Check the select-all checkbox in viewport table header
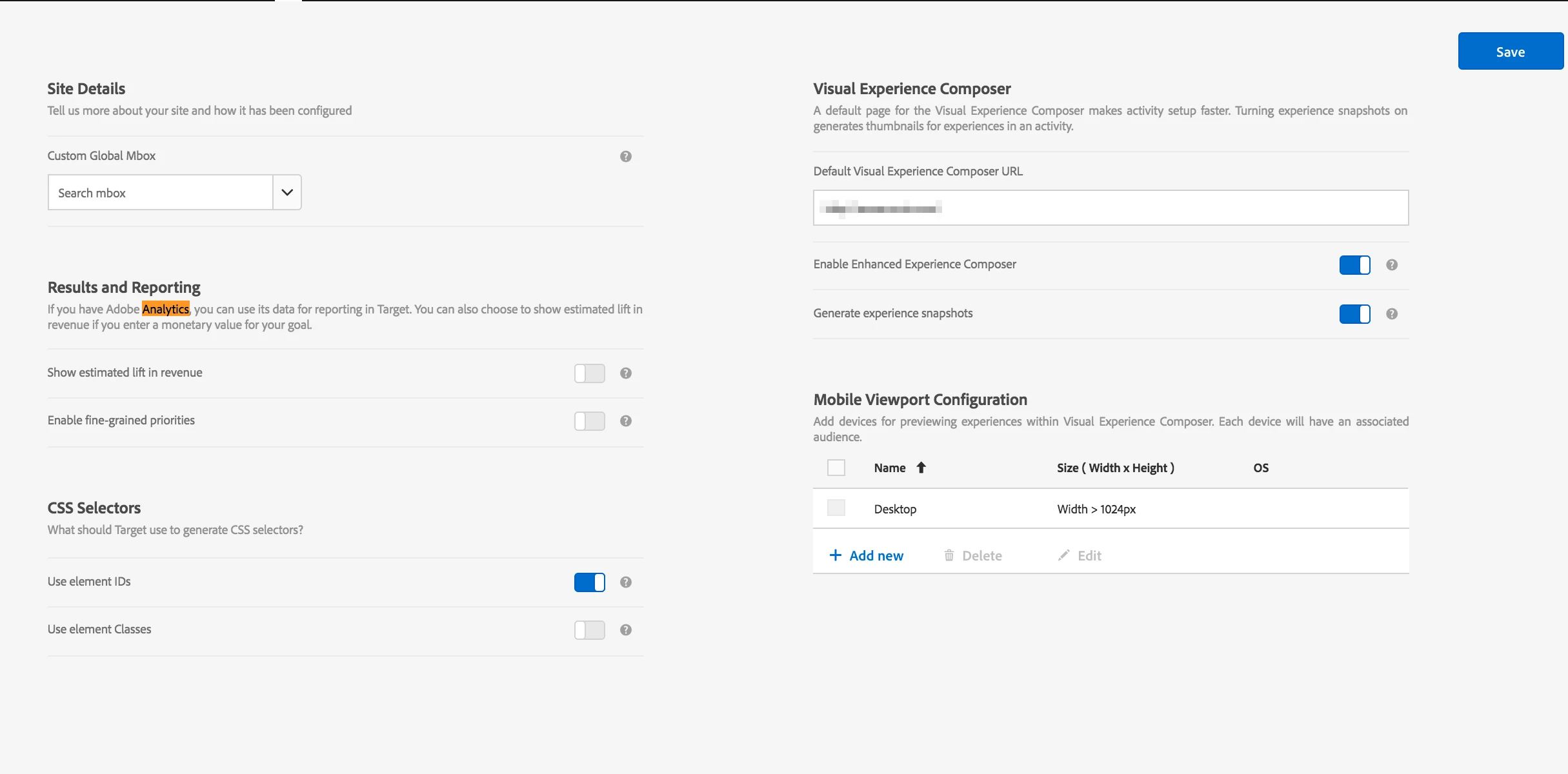This screenshot has height=774, width=1568. point(836,468)
